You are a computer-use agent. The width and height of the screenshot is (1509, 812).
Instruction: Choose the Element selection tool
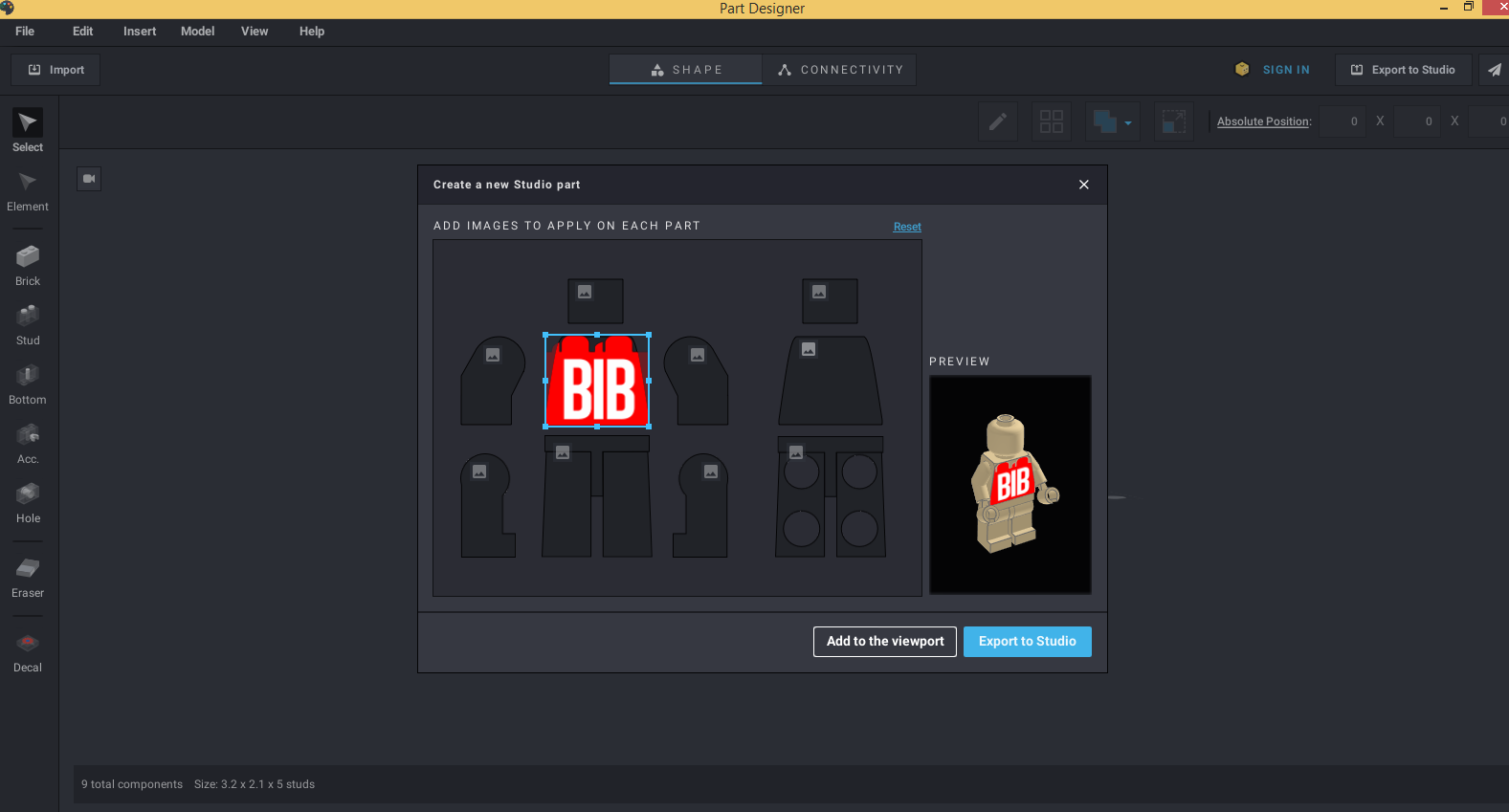(x=28, y=191)
